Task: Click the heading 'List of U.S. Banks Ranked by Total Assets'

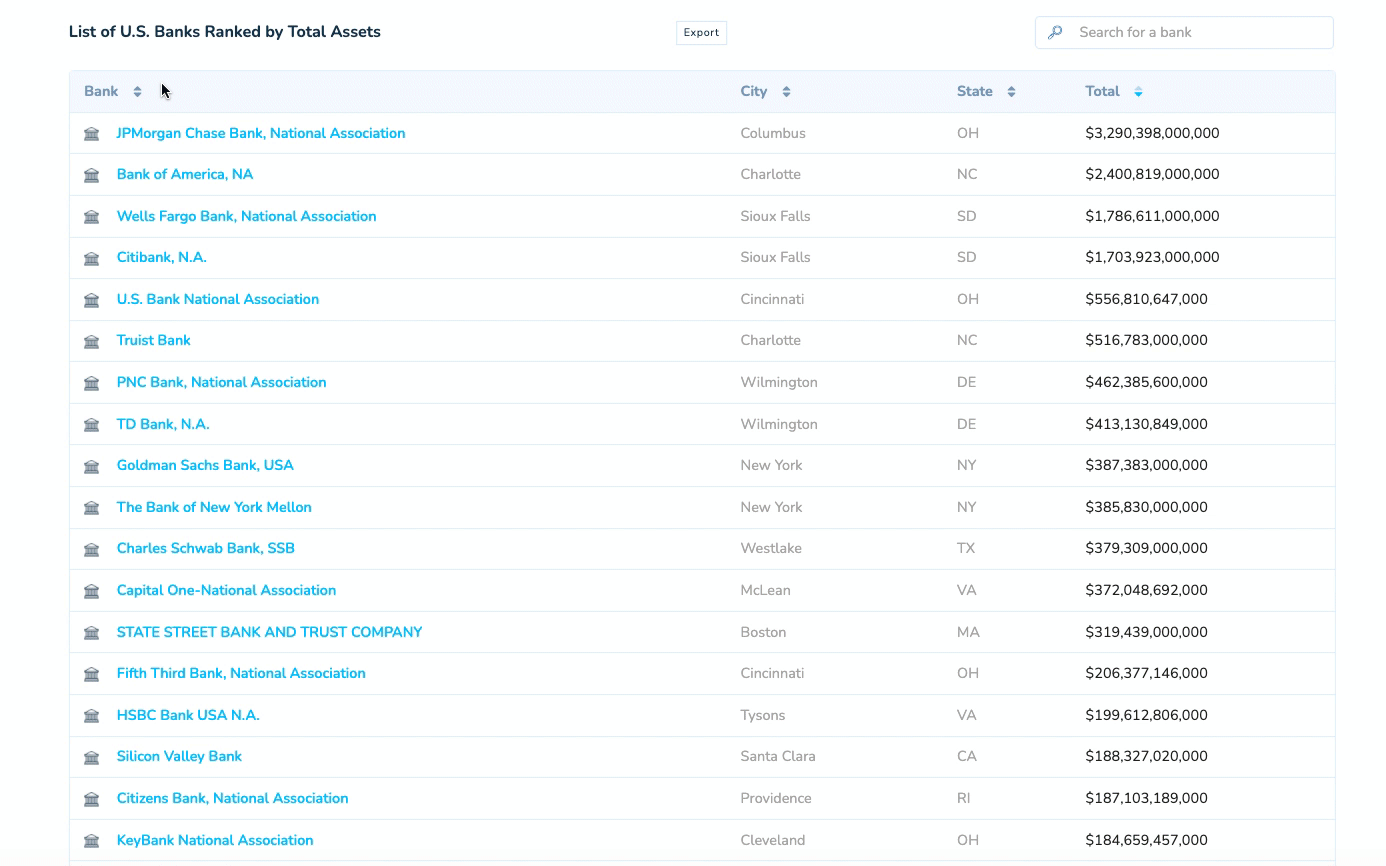Action: click(225, 32)
